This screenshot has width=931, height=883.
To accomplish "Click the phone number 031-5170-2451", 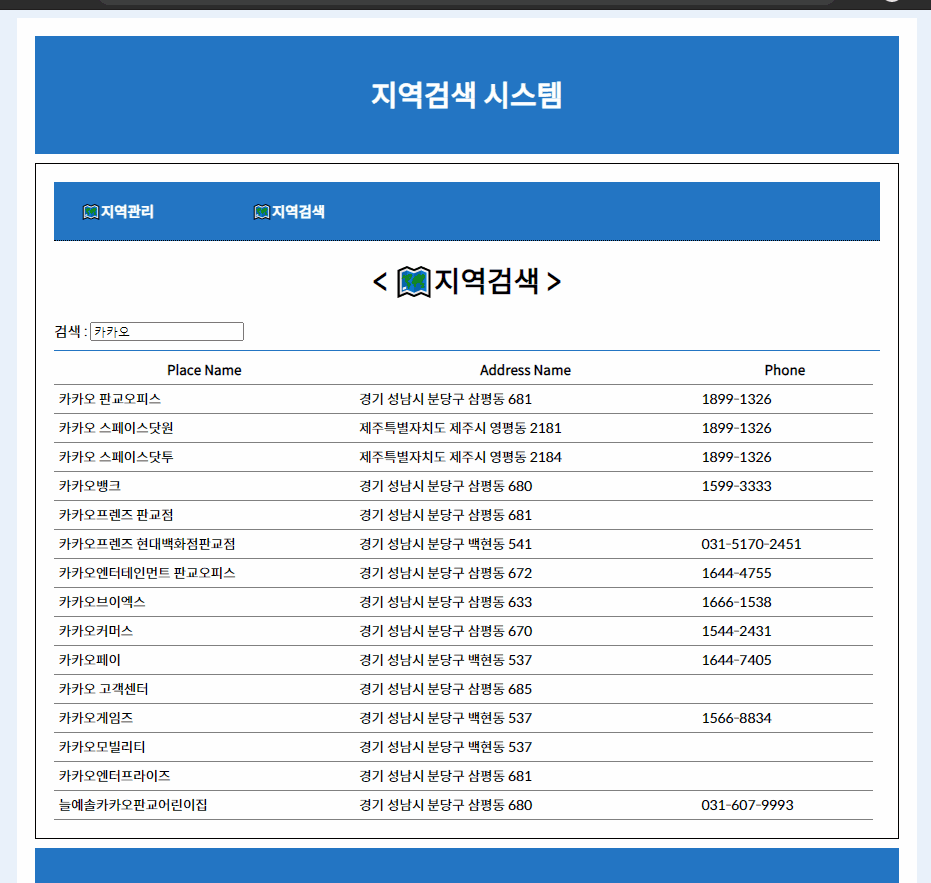I will [751, 544].
